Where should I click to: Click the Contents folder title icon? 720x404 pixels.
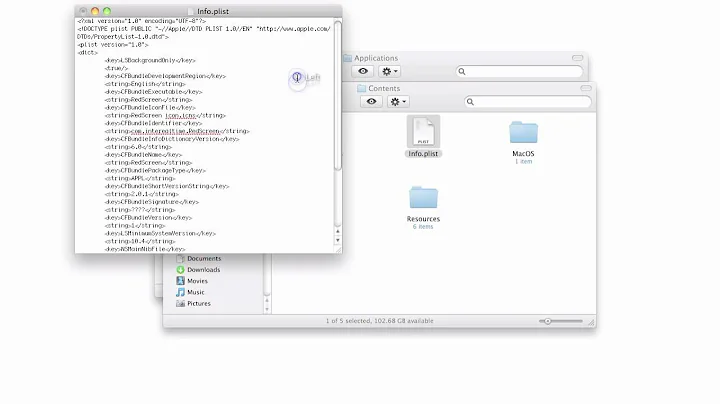pos(361,88)
